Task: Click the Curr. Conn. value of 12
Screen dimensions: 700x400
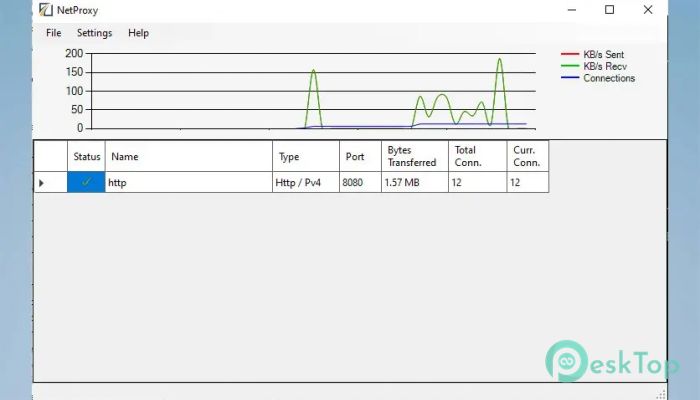Action: (x=528, y=182)
